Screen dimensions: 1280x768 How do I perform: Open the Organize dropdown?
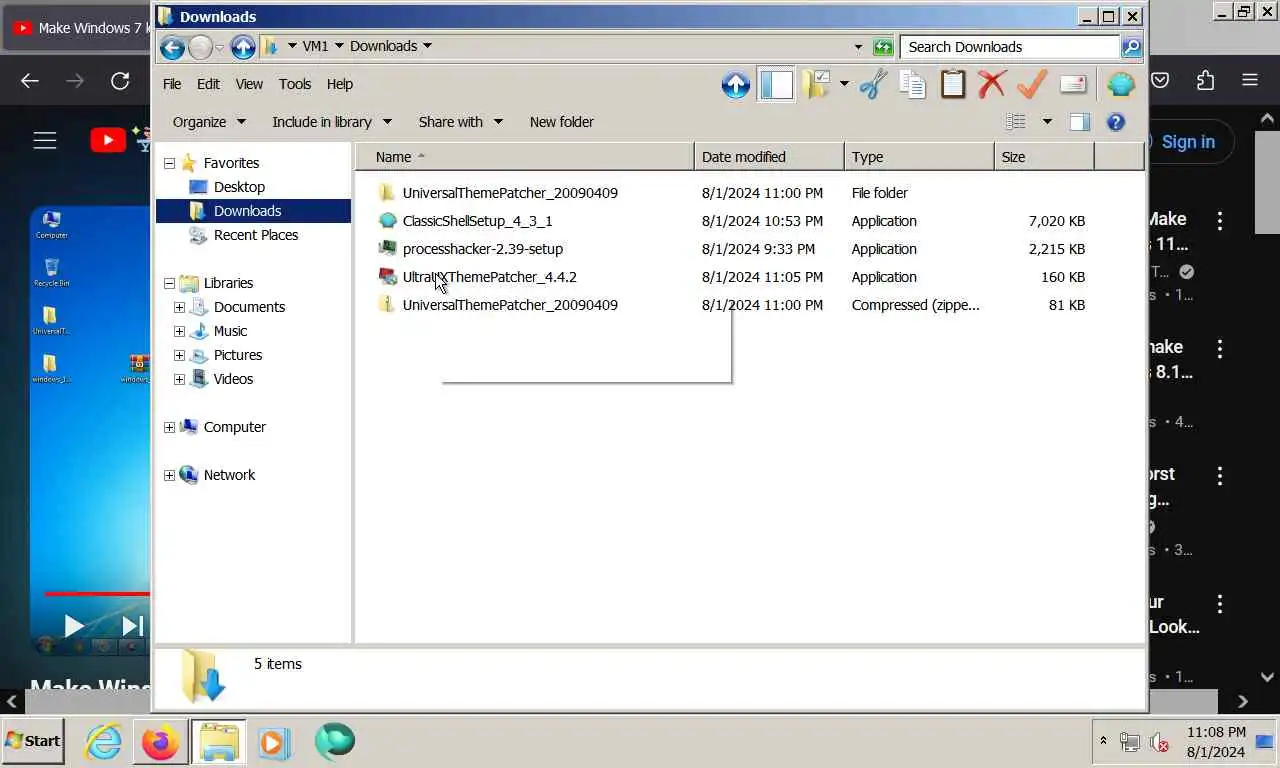[x=209, y=122]
